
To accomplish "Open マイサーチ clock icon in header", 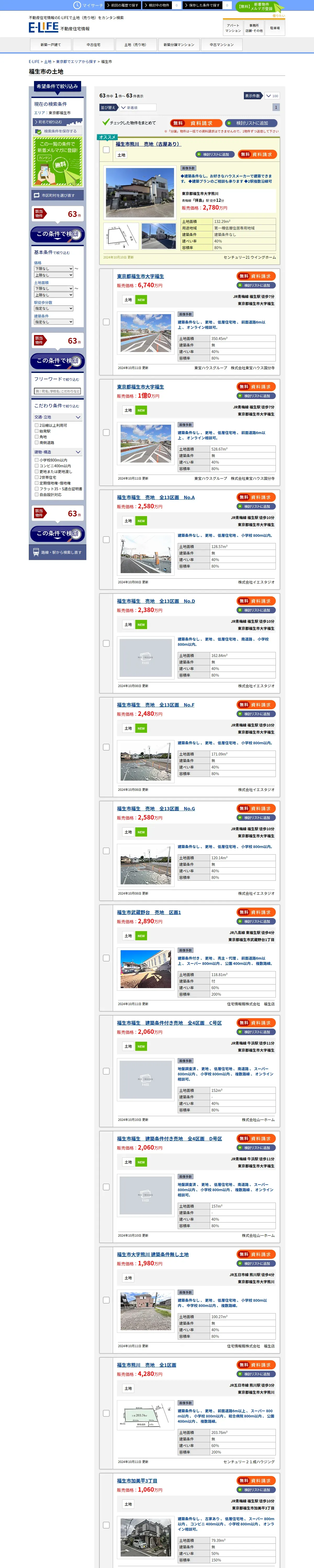I will [x=77, y=5].
